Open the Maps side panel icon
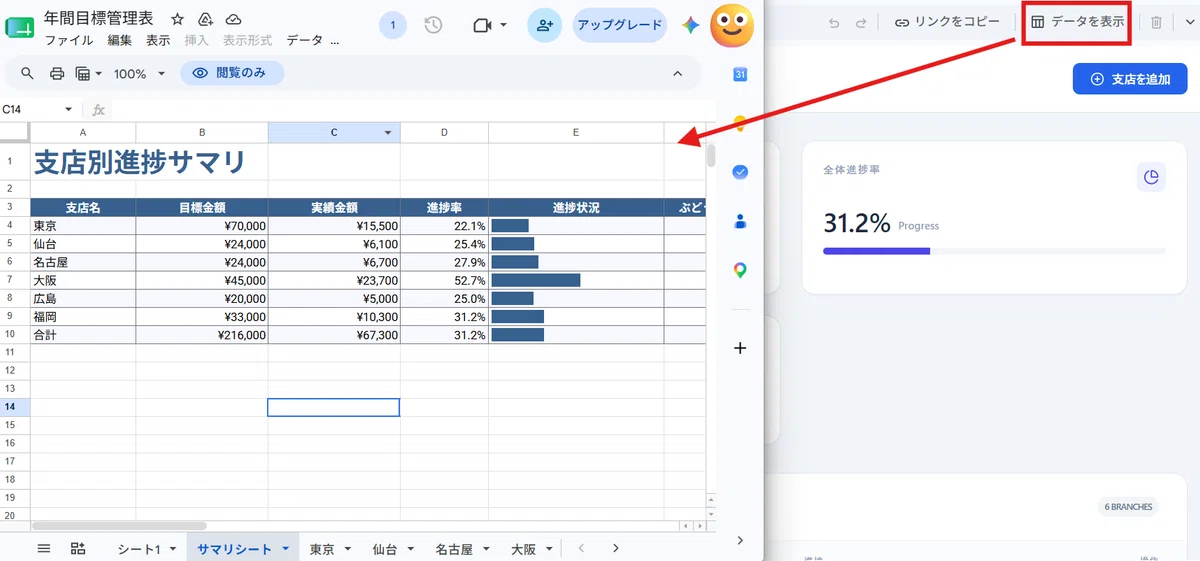The image size is (1200, 561). click(740, 270)
